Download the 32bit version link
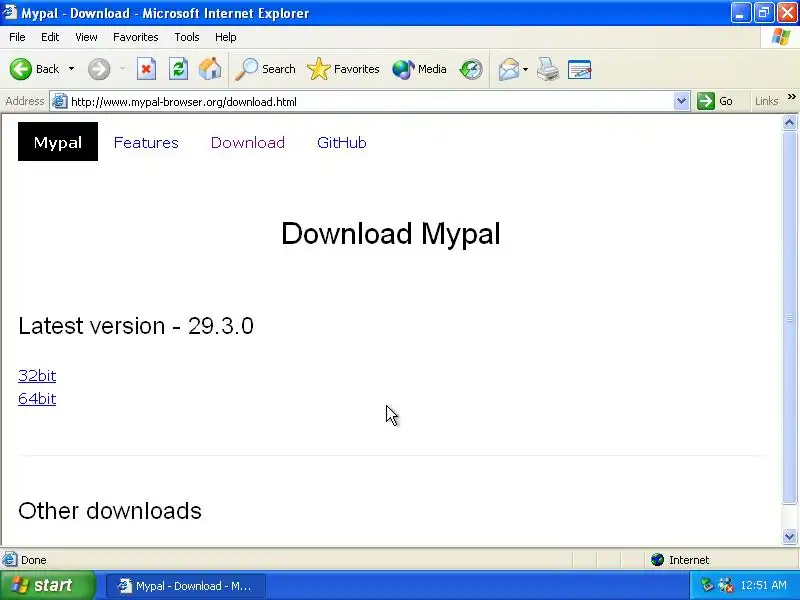This screenshot has height=600, width=800. [x=37, y=376]
